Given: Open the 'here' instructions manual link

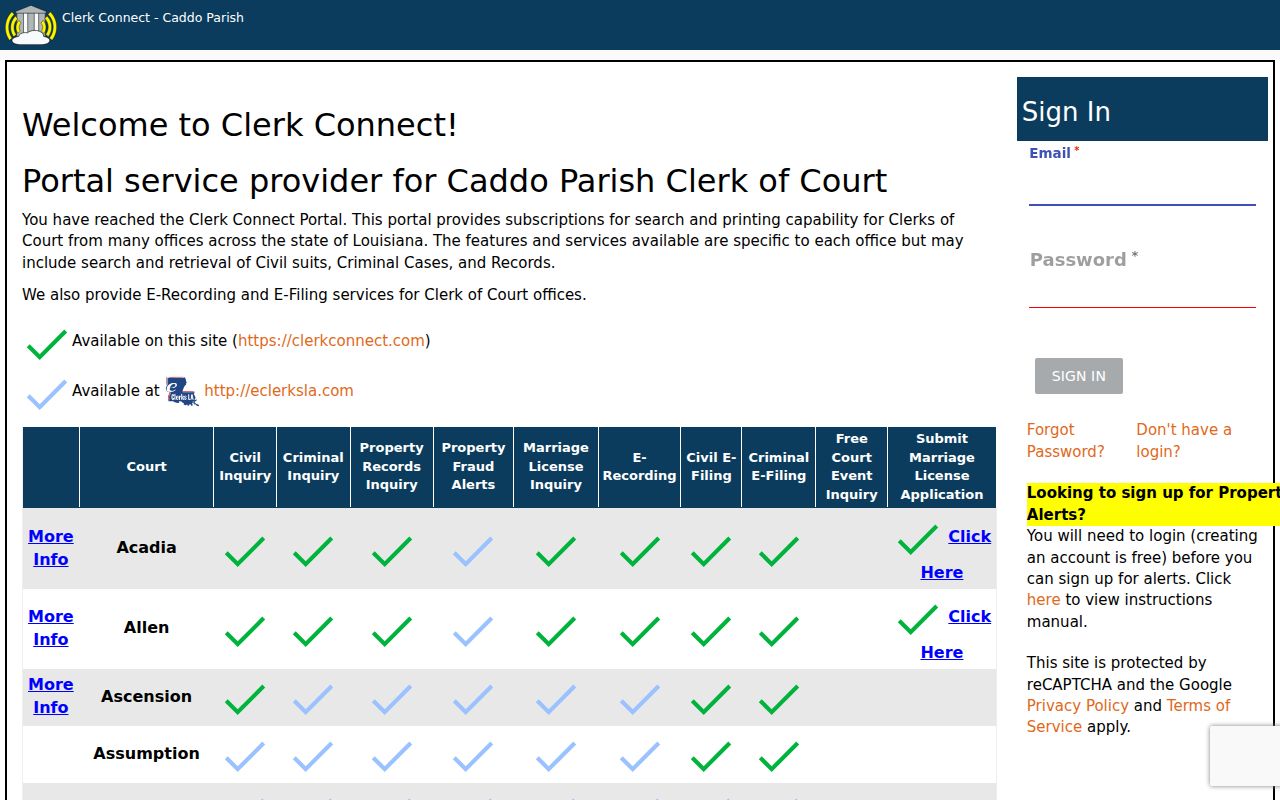Looking at the screenshot, I should (1043, 599).
